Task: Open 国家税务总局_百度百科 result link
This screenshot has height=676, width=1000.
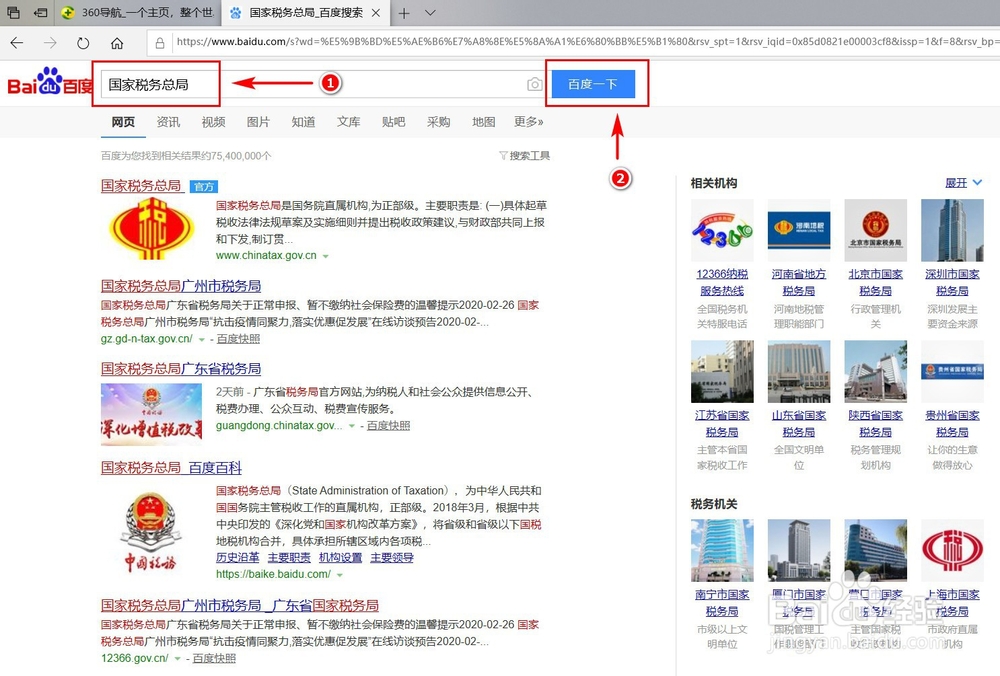Action: [x=172, y=467]
